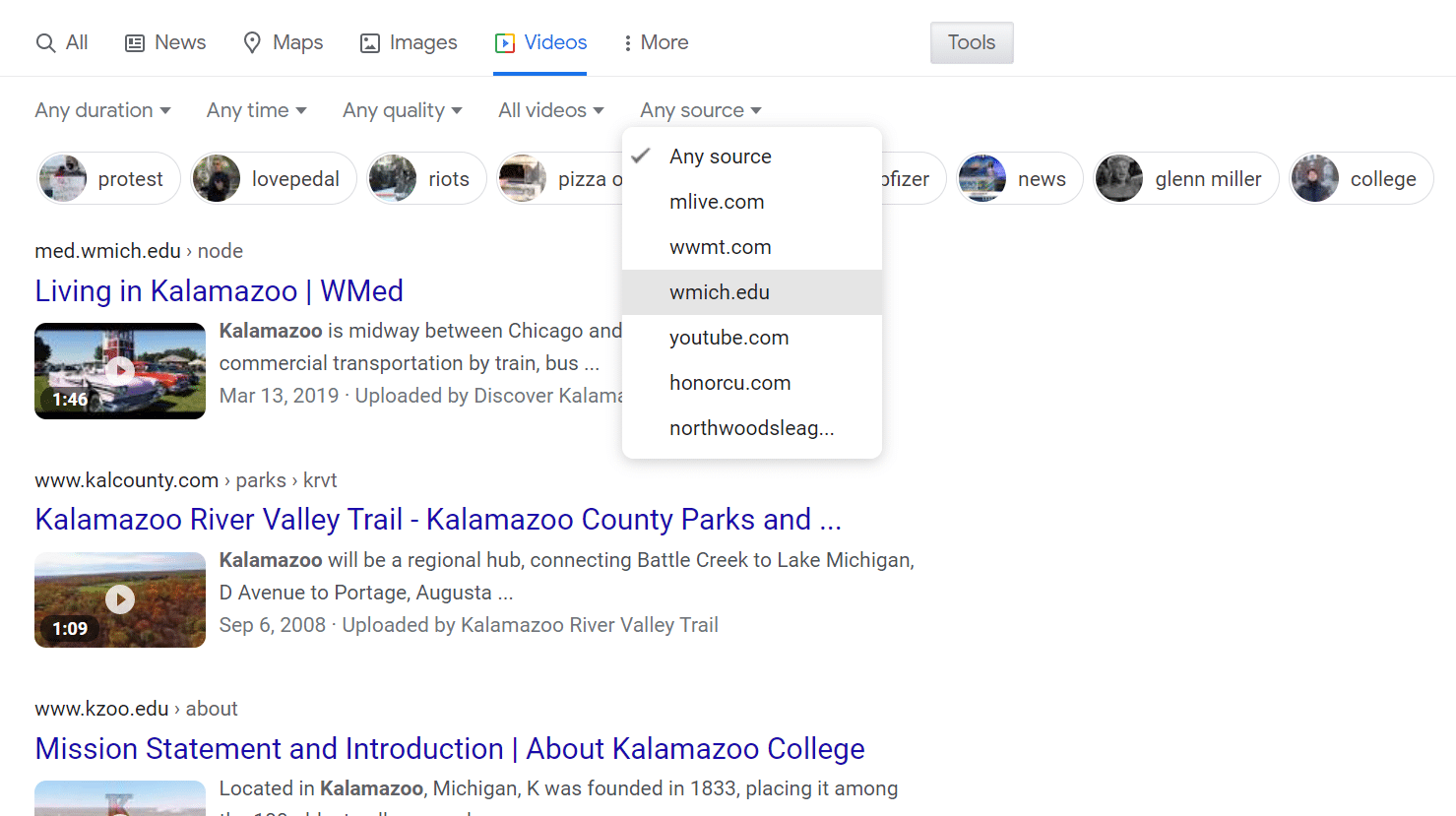Viewport: 1456px width, 816px height.
Task: Open the Mission Statement Kalamazoo College link
Action: 449,748
